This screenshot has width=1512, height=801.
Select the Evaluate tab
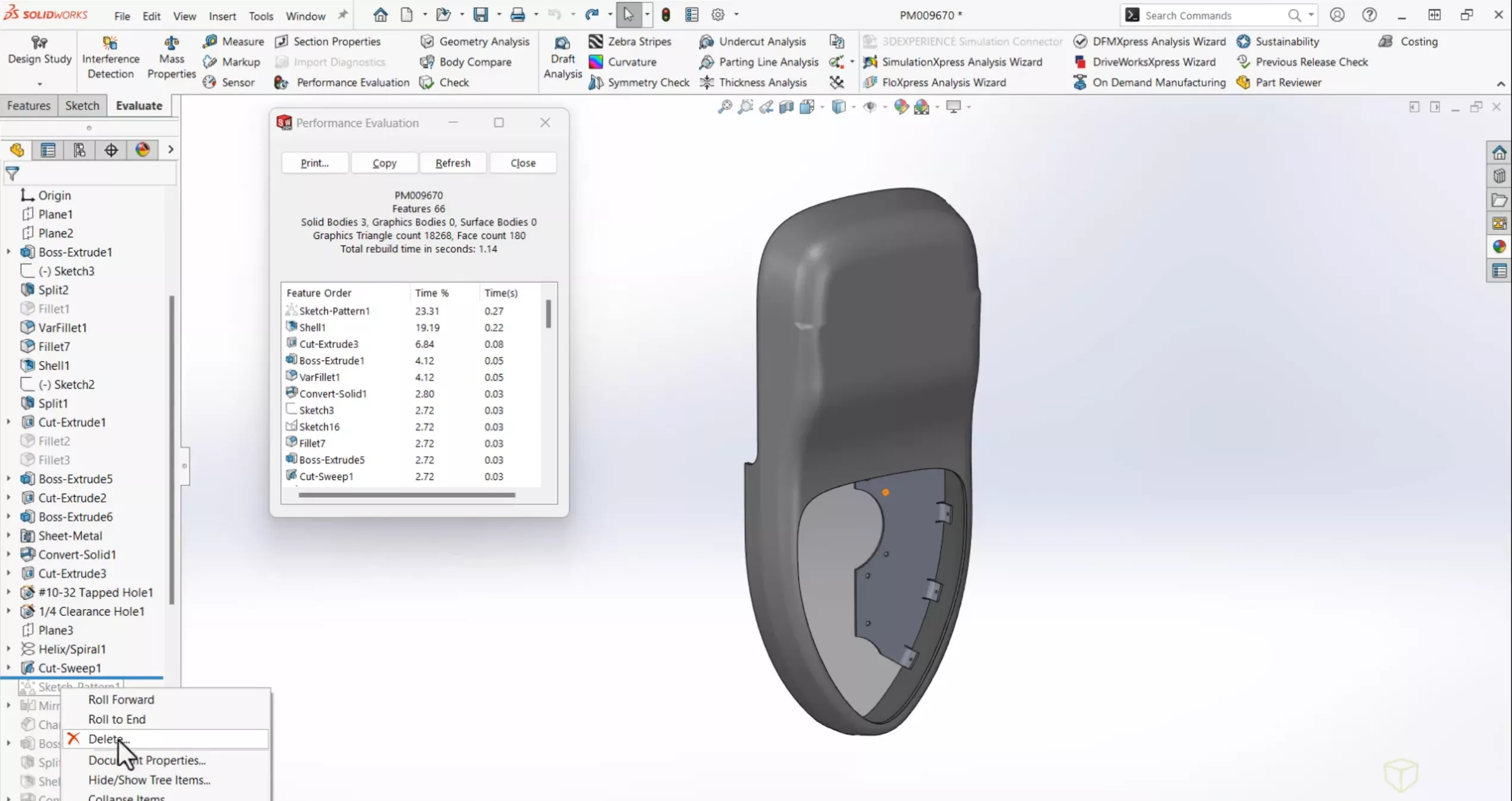coord(139,105)
